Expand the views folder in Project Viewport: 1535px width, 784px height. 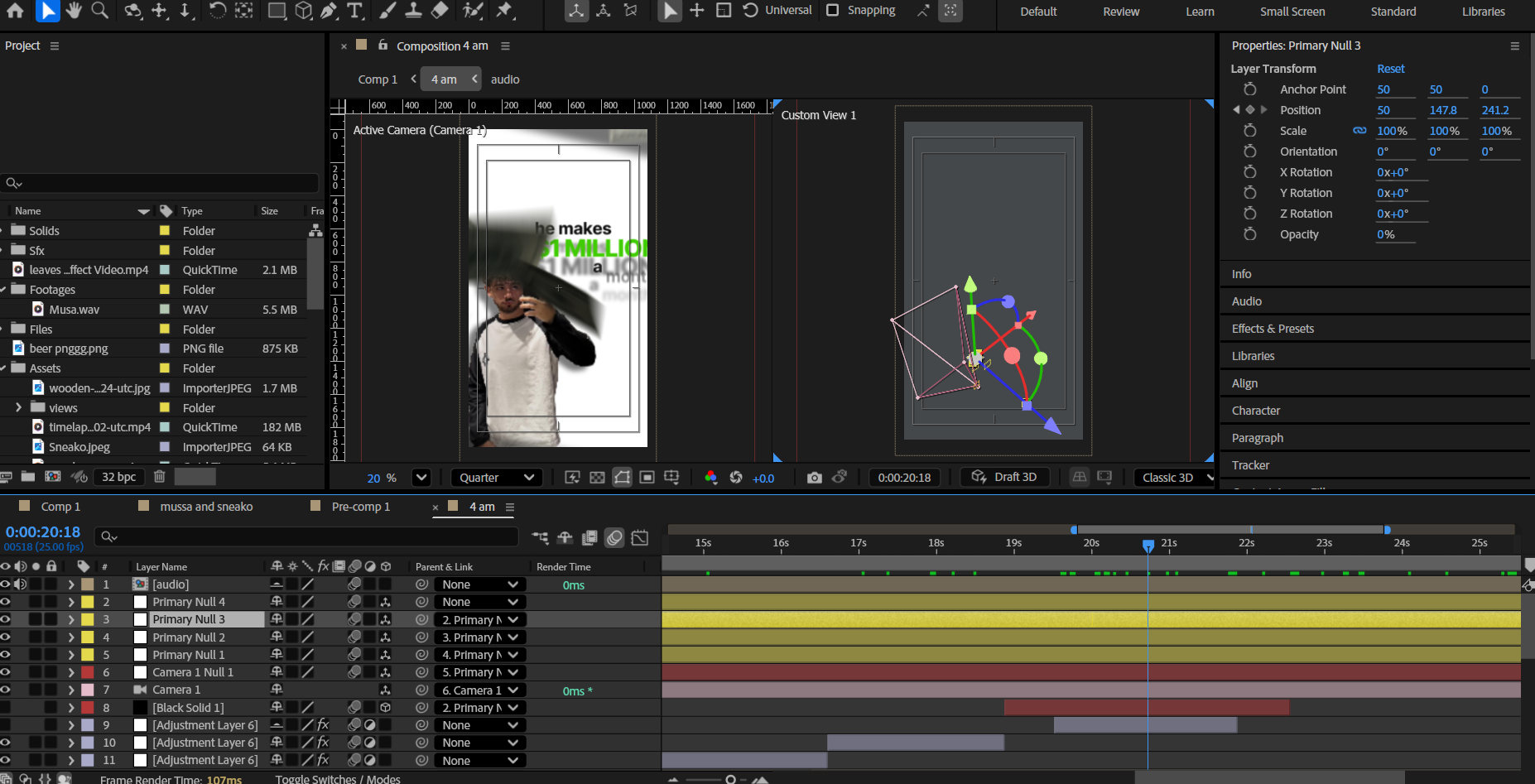pos(18,407)
